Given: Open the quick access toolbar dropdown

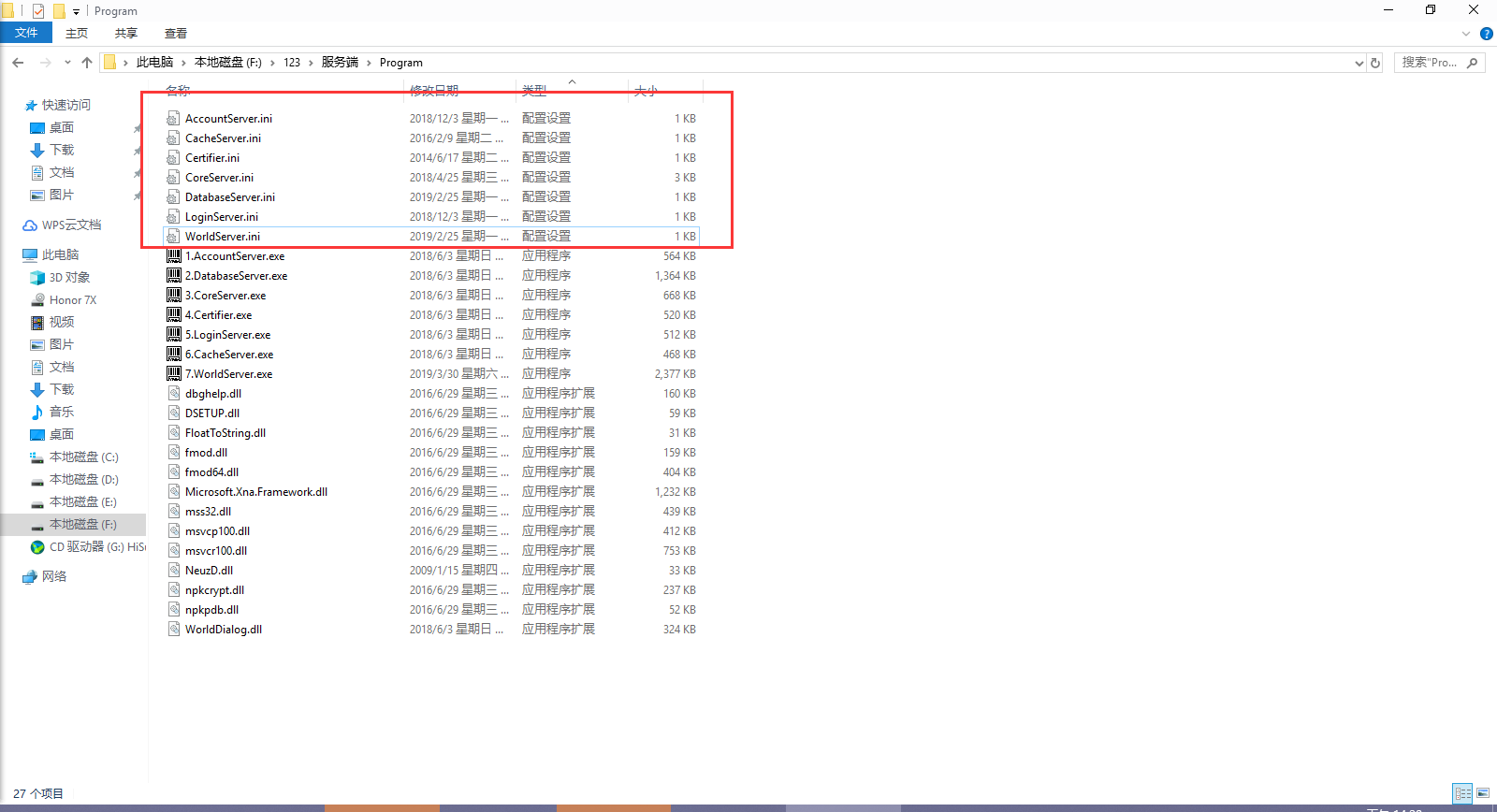Looking at the screenshot, I should [x=77, y=11].
